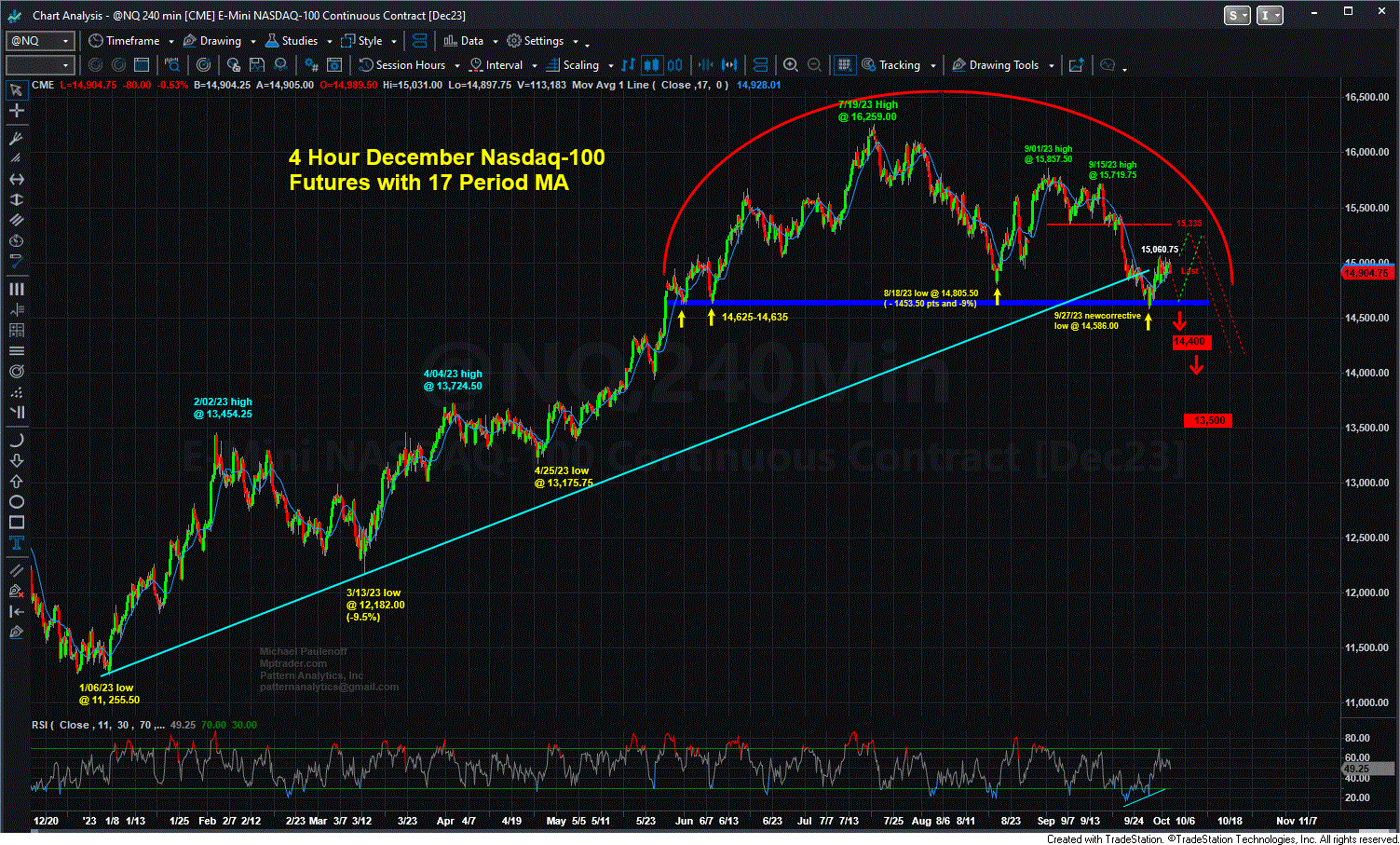The height and width of the screenshot is (845, 1400).
Task: Click the 7/19/23 High @ 16,259.00 label
Action: pyautogui.click(x=867, y=111)
